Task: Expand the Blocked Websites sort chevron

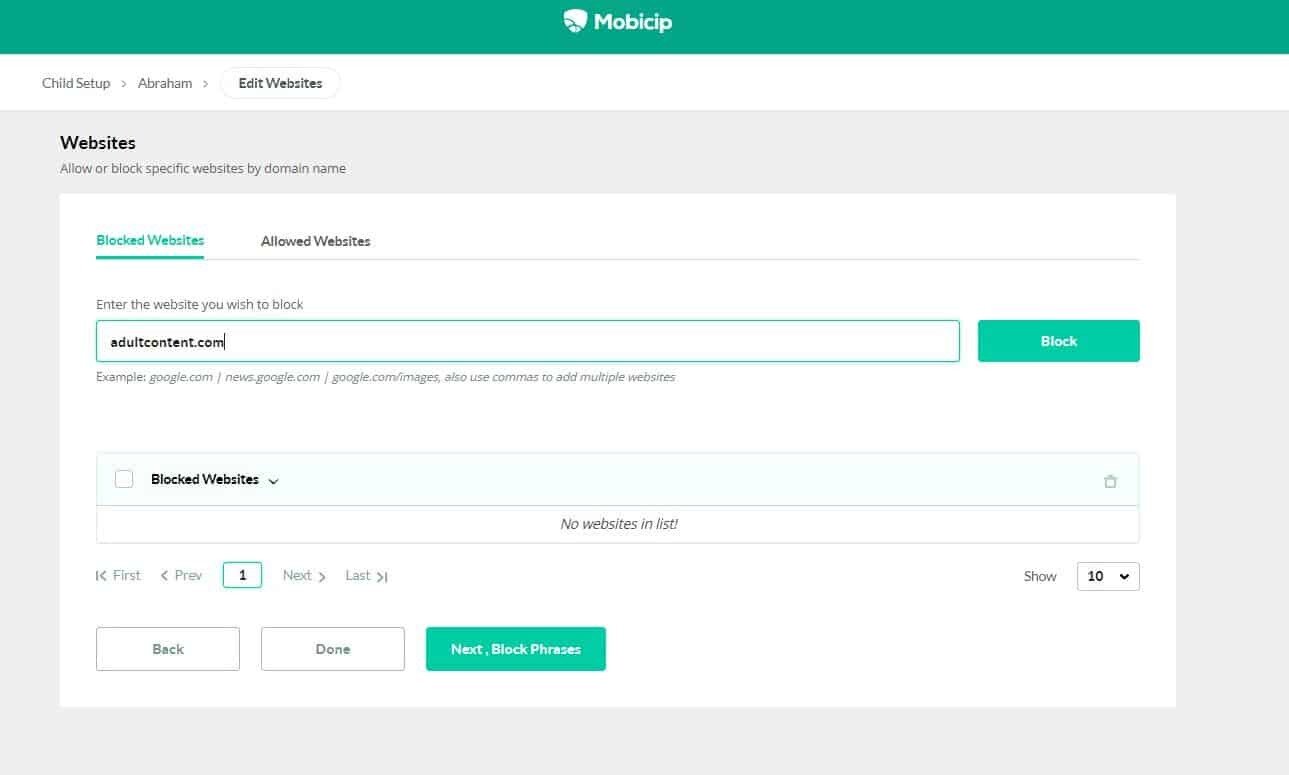Action: click(x=274, y=481)
